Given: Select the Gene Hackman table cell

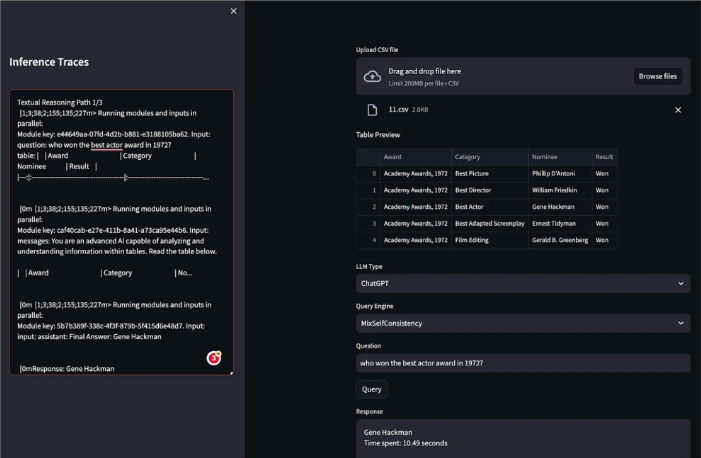Looking at the screenshot, I should [560, 207].
